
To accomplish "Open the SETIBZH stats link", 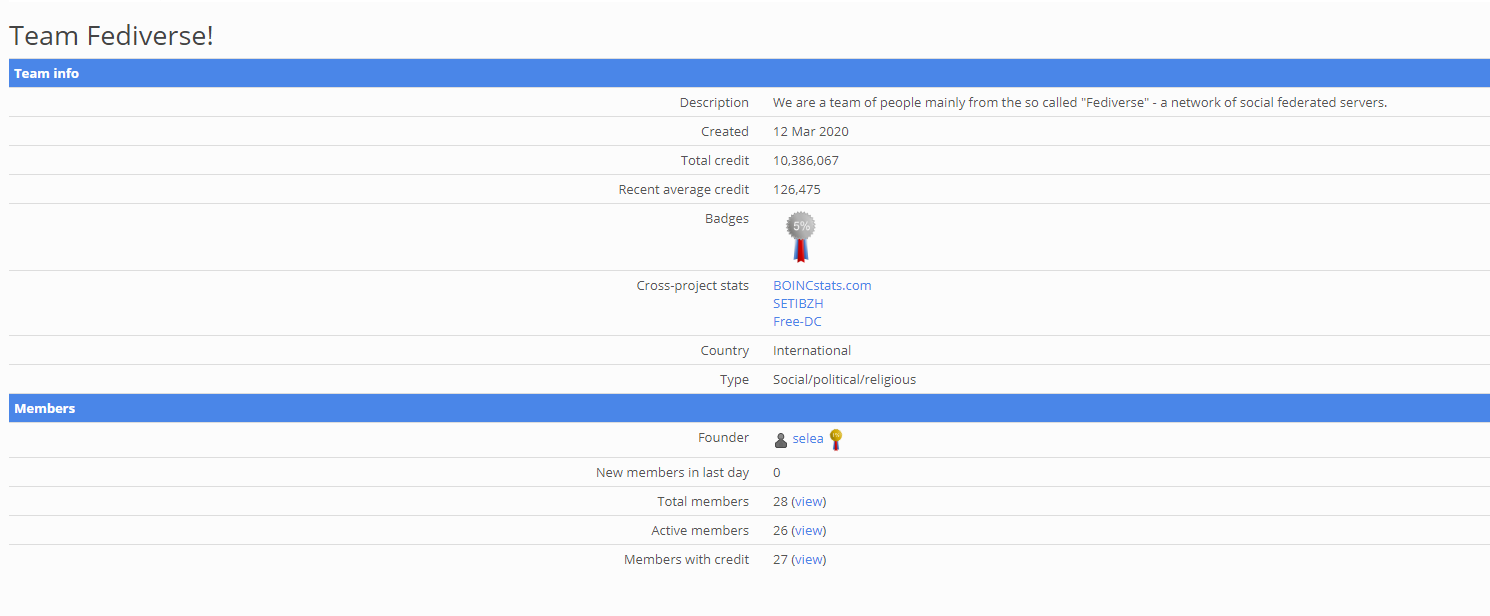I will tap(798, 303).
